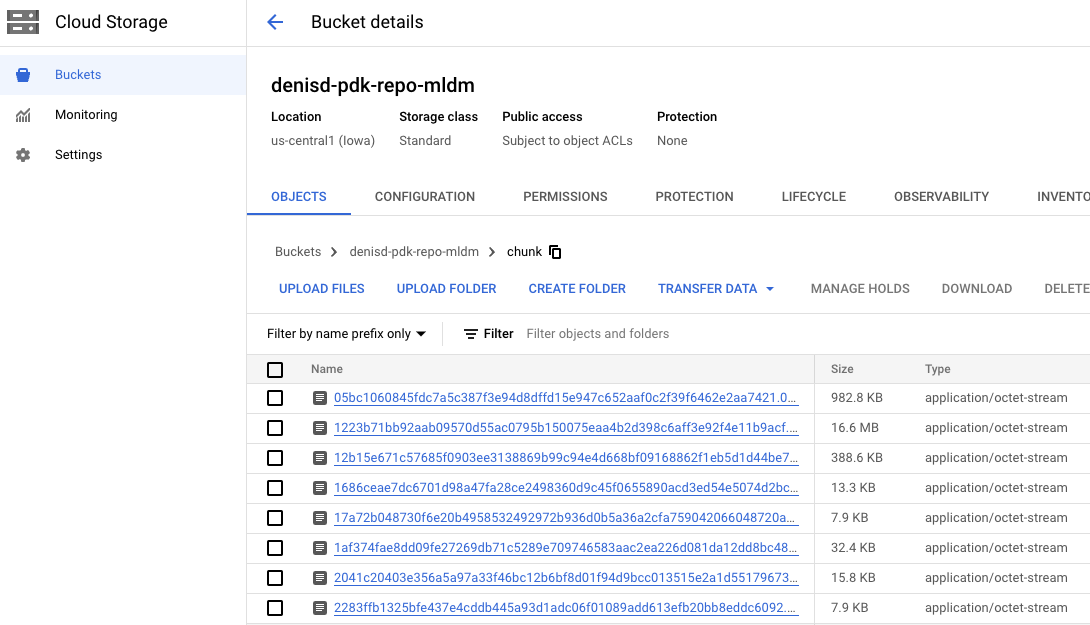Click denisd-pdk-repo-mldm in the breadcrumb
Screen dimensions: 1090x625
click(414, 252)
